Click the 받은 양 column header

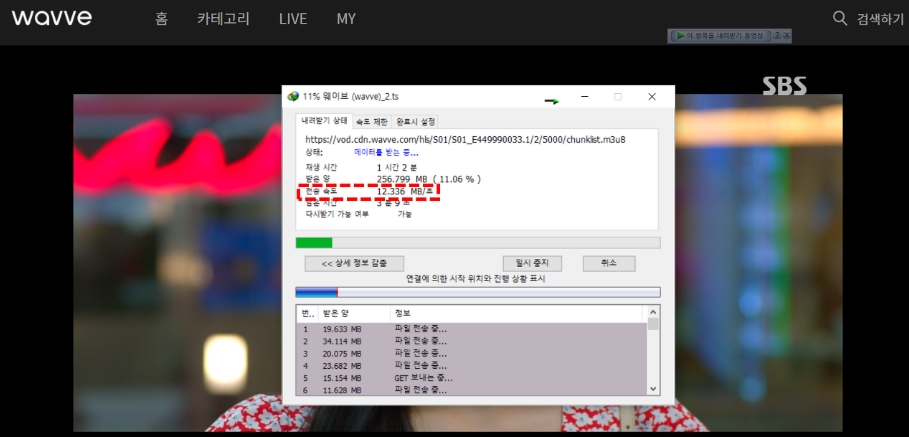353,314
